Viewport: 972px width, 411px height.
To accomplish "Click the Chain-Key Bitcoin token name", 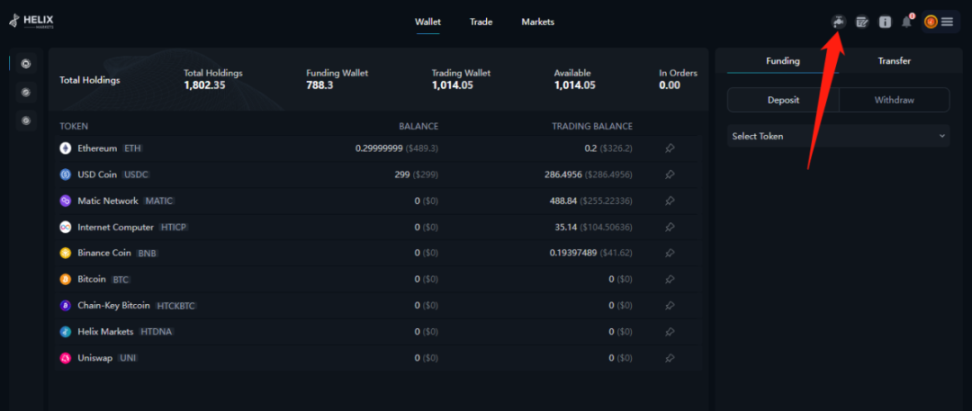I will (x=113, y=306).
